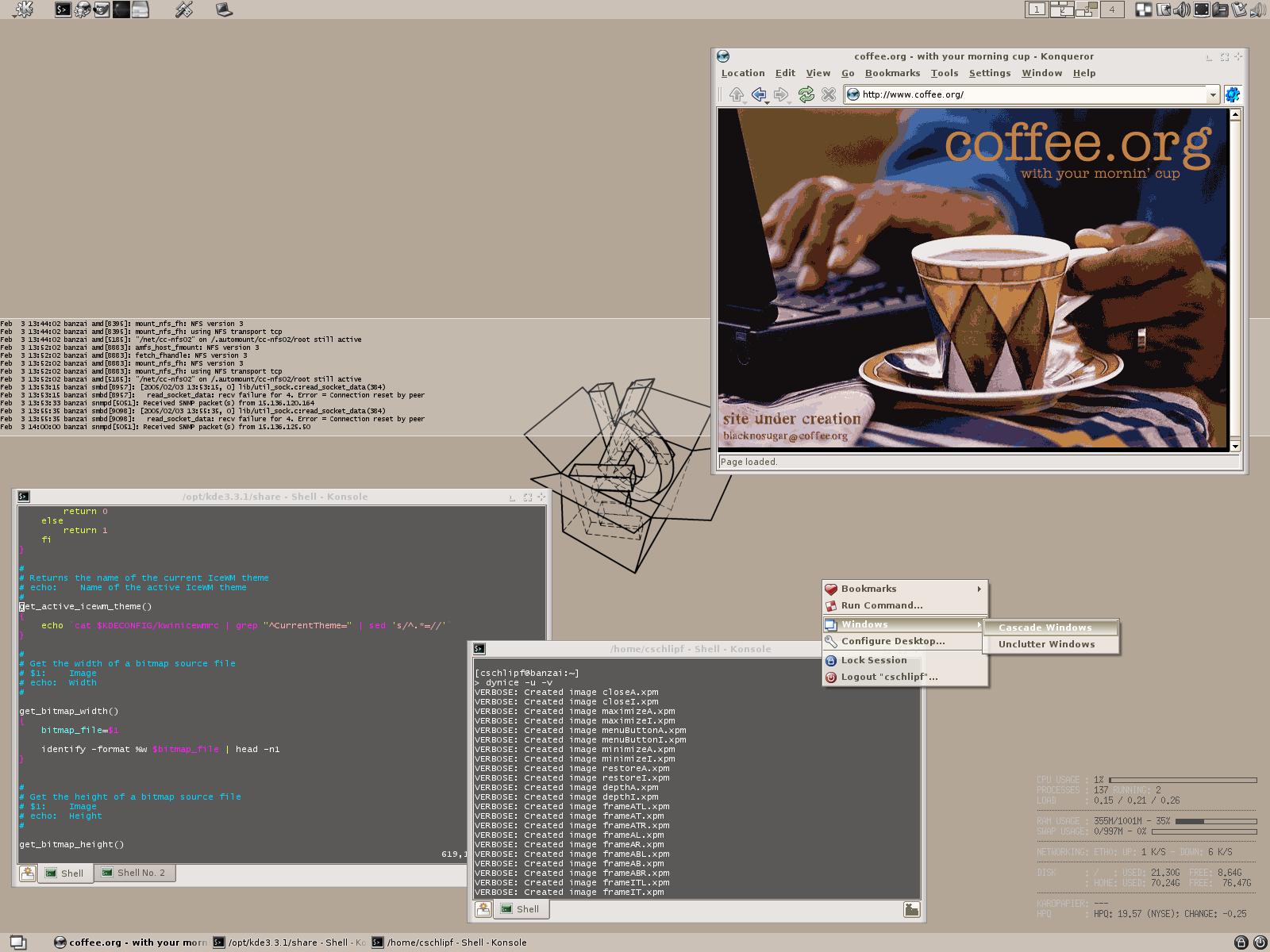Open Konqueror Window menu
The height and width of the screenshot is (952, 1270).
[1041, 73]
